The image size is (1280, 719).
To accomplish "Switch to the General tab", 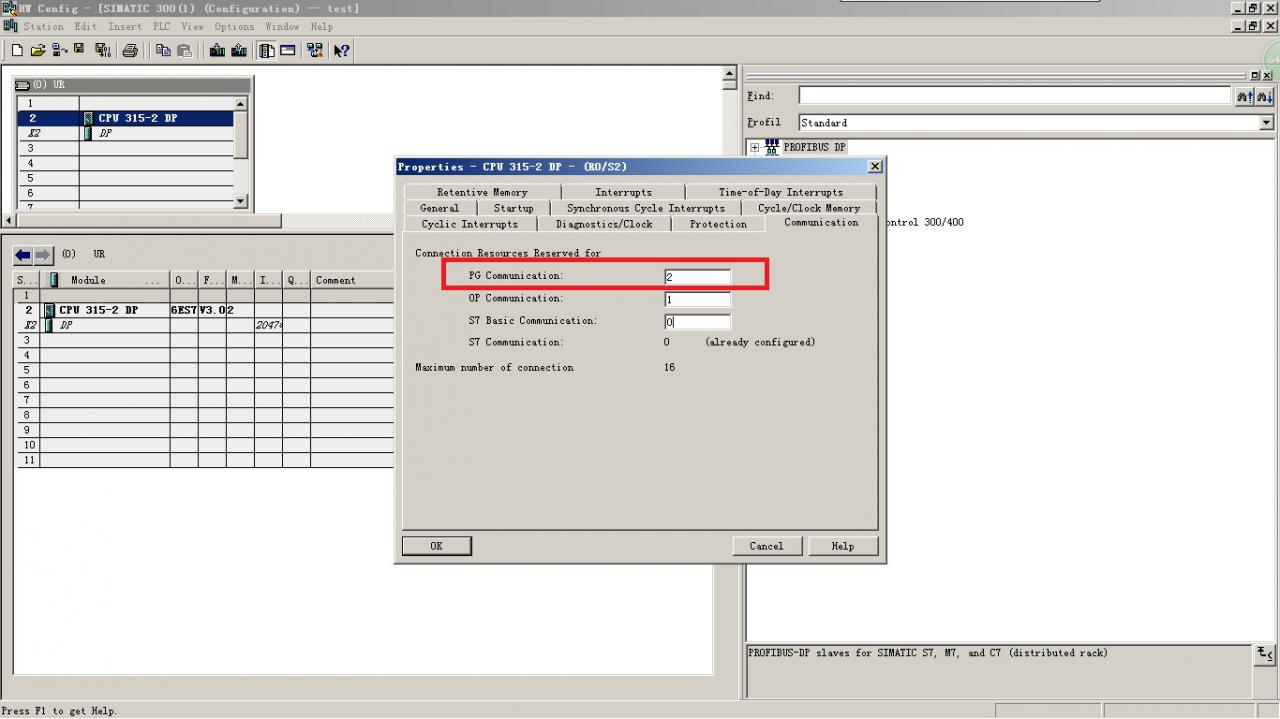I will click(x=439, y=208).
